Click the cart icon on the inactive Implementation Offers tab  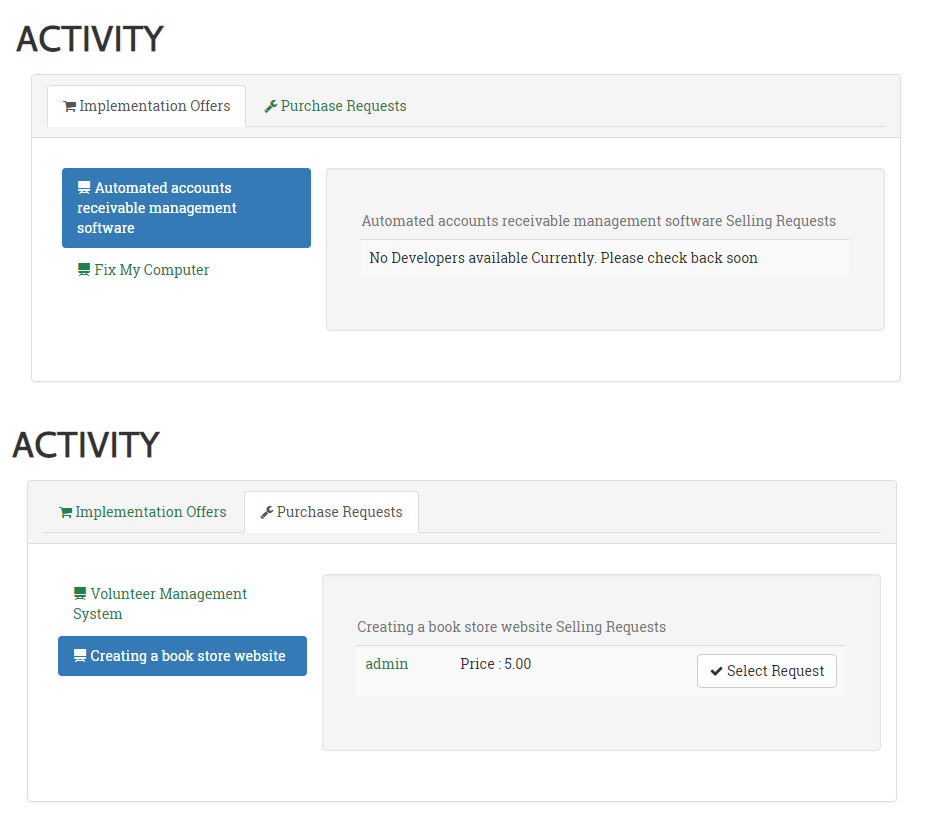click(x=65, y=512)
